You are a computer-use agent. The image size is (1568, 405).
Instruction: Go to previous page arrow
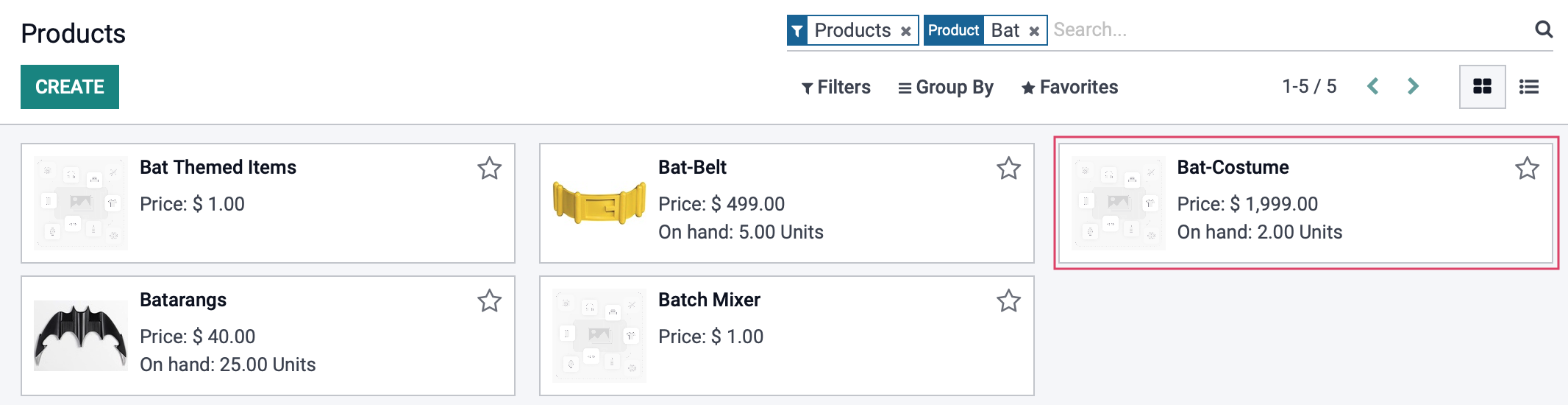[1372, 86]
